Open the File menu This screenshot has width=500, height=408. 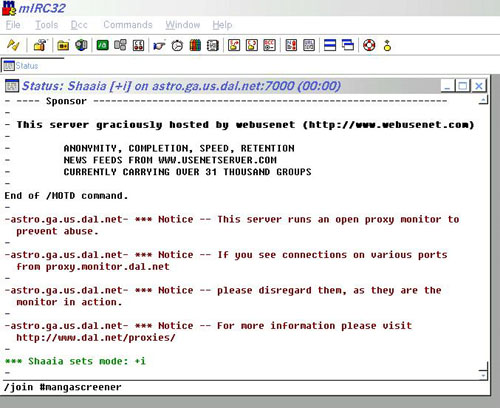13,25
